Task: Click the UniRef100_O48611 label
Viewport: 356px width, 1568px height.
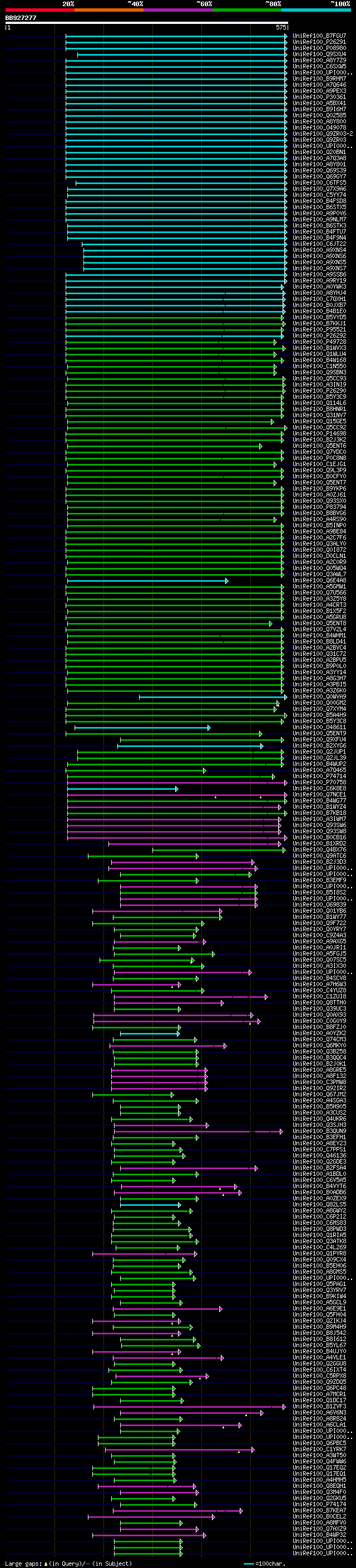Action: coord(319,727)
